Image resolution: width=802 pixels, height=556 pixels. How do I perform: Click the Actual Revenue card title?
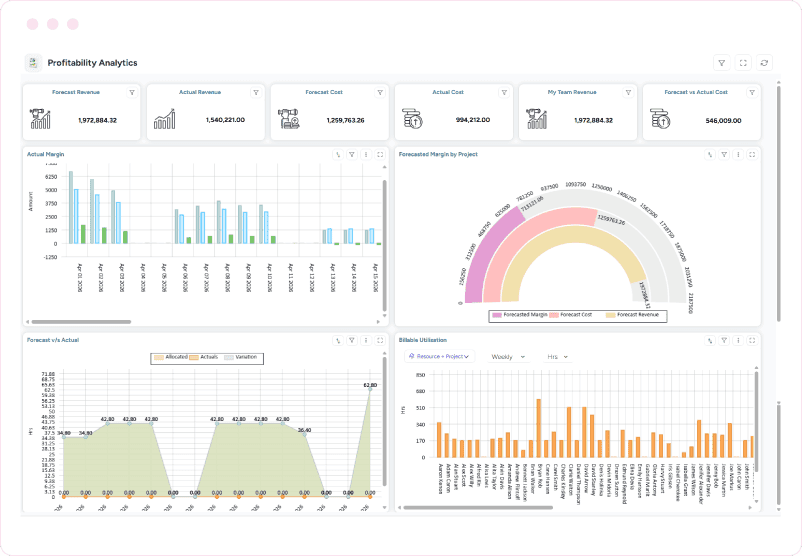(200, 93)
